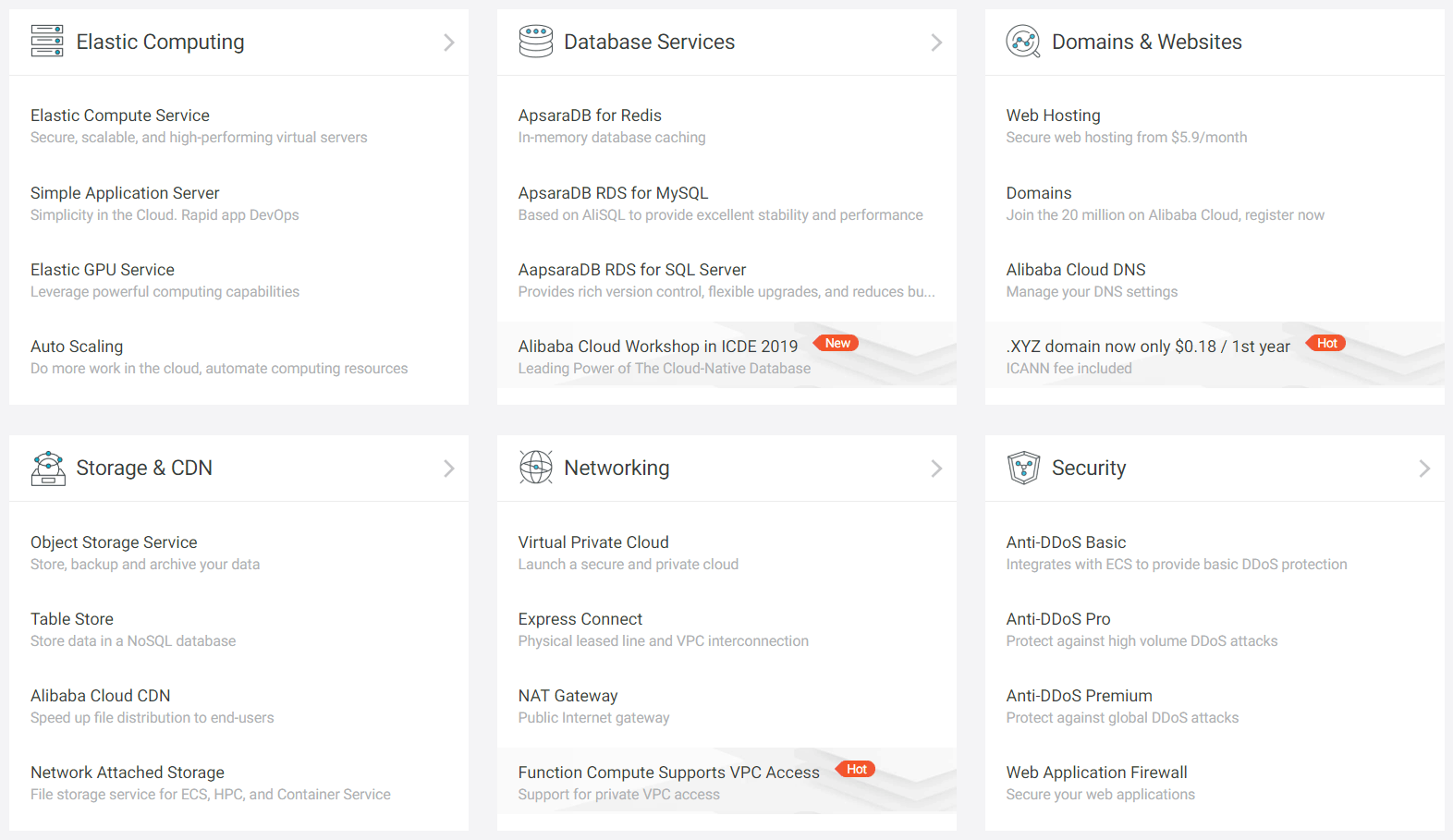Click 'Speed up file distribution to end-users'

pos(153,718)
